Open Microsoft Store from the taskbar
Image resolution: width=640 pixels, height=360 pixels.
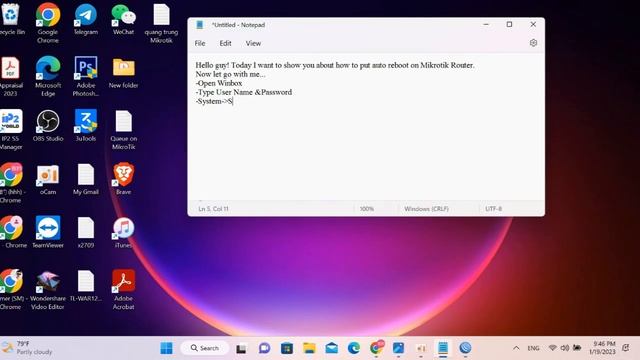pos(287,348)
